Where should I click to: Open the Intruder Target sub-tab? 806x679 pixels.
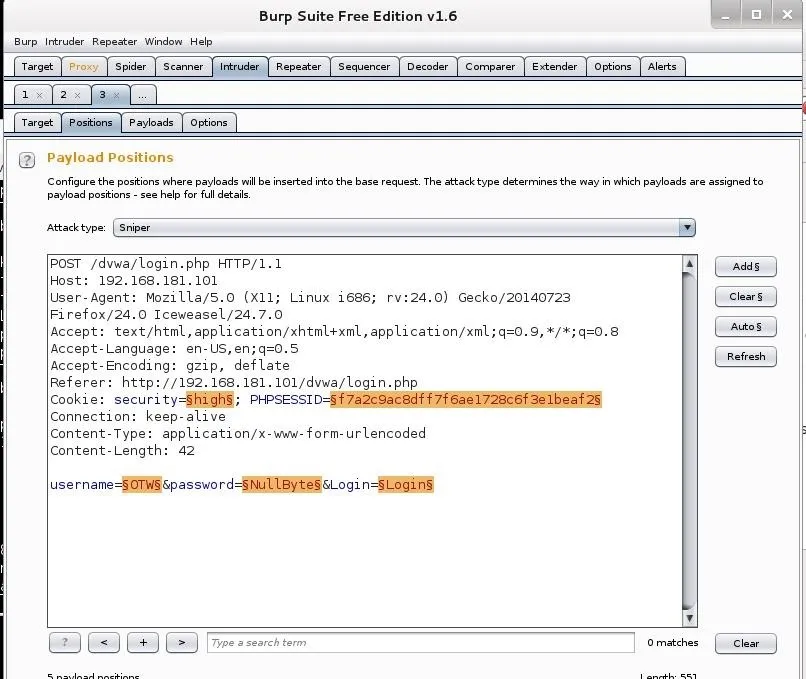(37, 122)
